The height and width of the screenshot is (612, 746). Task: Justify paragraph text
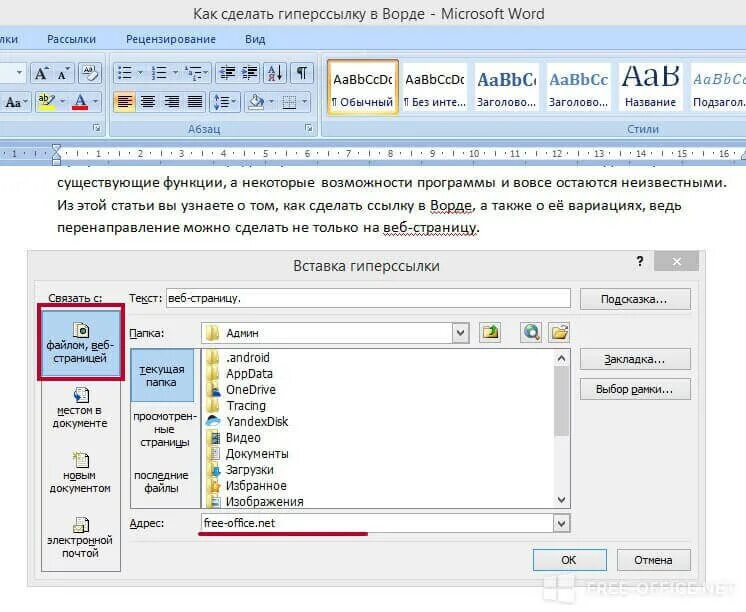point(195,101)
